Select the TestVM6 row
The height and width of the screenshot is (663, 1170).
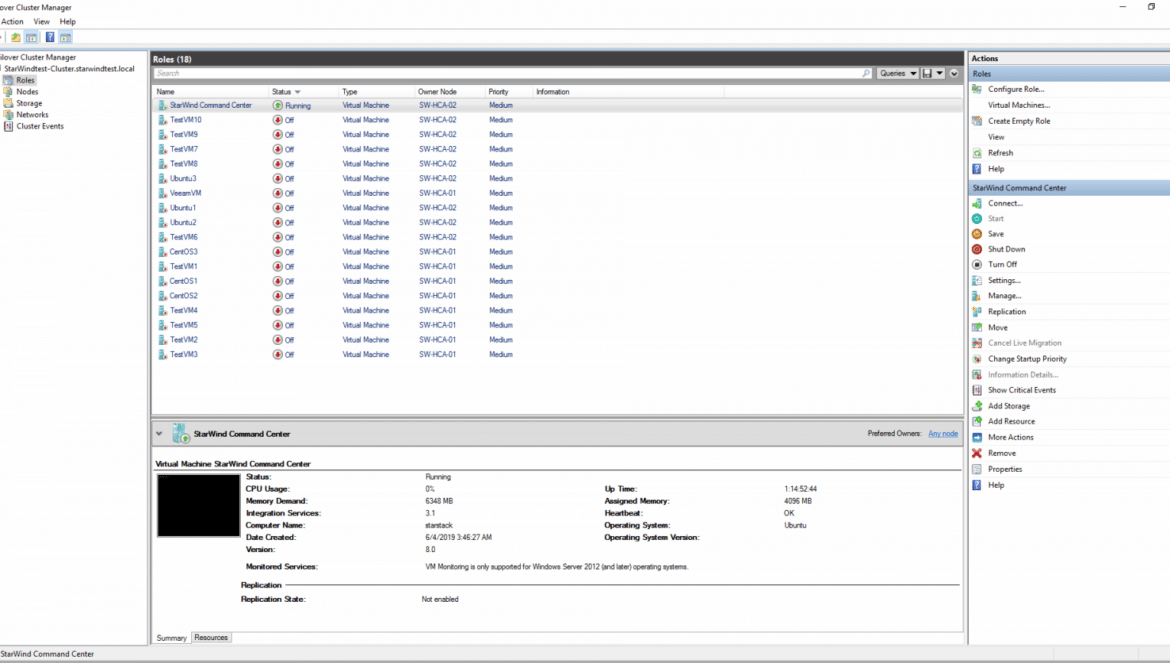tap(557, 237)
